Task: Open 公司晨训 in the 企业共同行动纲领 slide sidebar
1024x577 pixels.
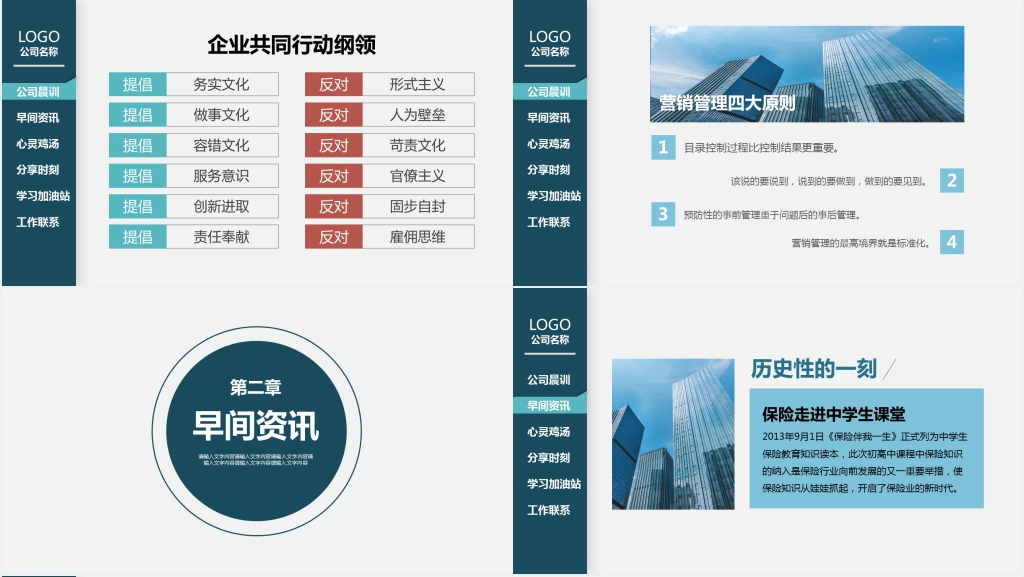Action: click(39, 92)
